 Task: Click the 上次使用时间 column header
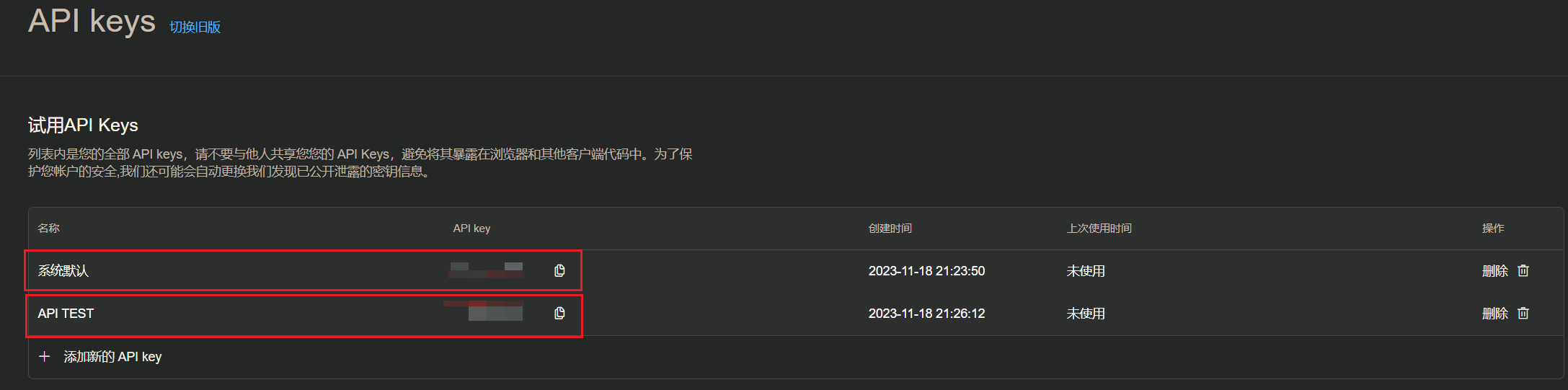1099,228
